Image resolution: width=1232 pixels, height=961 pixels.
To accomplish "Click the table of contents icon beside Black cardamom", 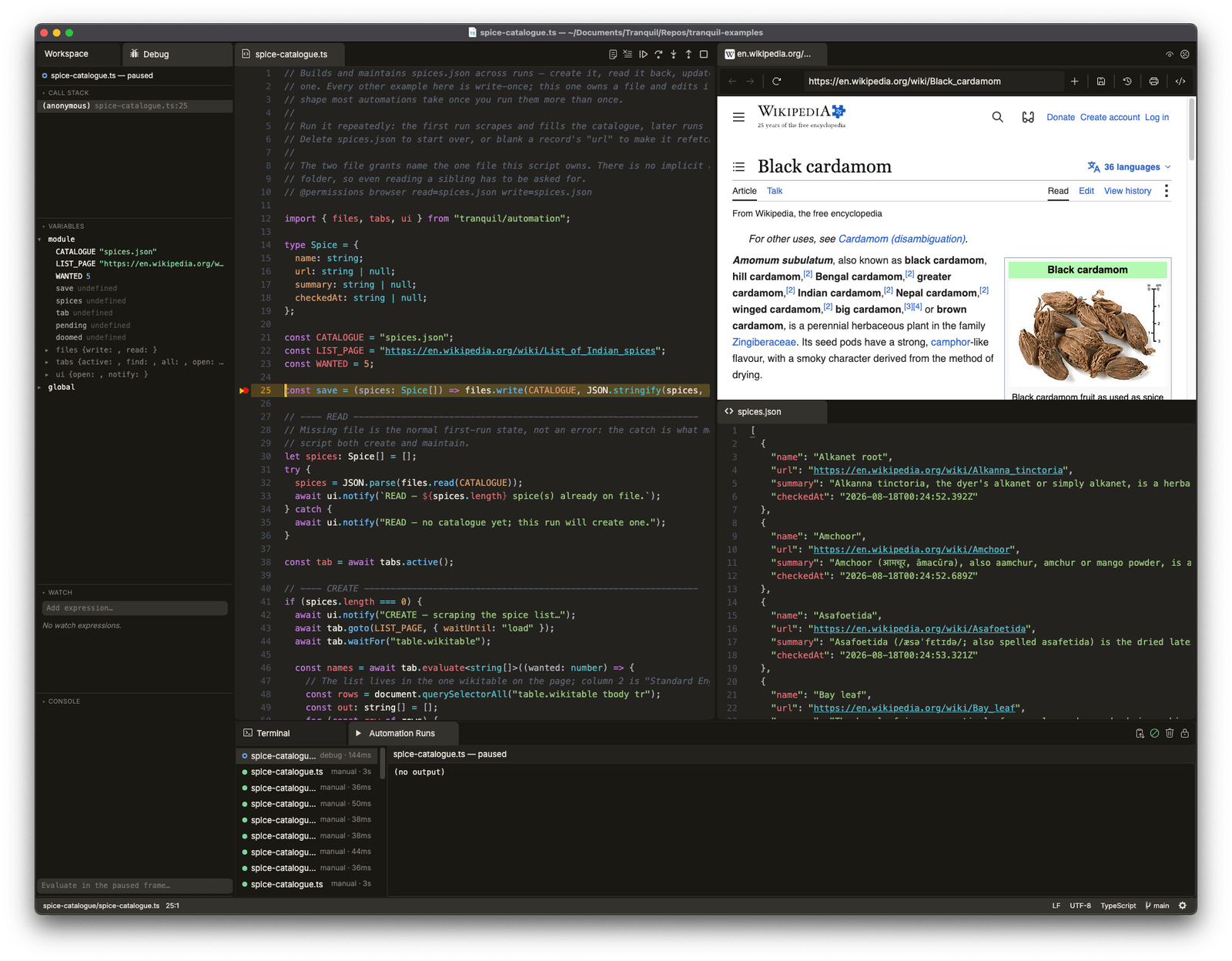I will [738, 166].
